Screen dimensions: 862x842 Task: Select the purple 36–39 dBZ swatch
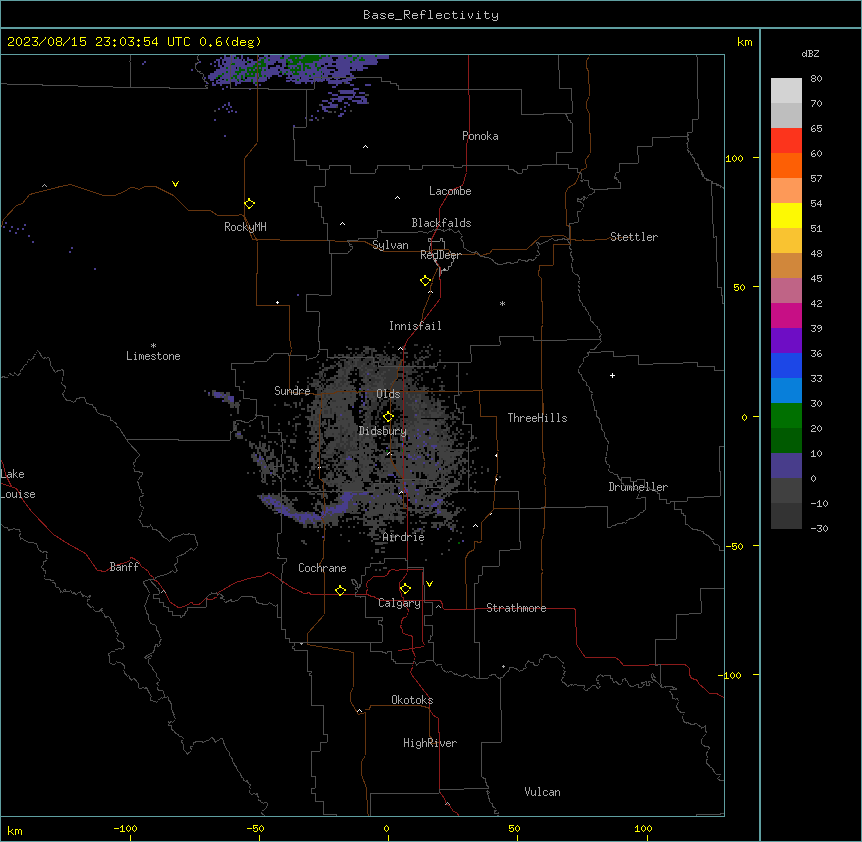click(x=786, y=341)
